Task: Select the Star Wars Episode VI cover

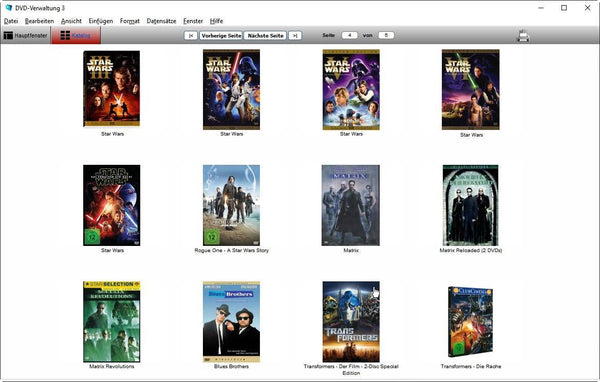Action: tap(471, 89)
